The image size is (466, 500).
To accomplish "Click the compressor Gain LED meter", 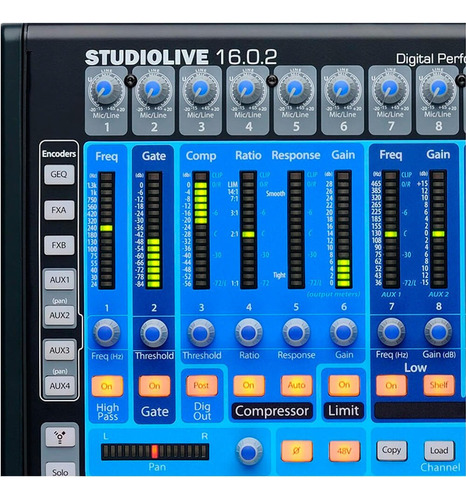I will 343,229.
